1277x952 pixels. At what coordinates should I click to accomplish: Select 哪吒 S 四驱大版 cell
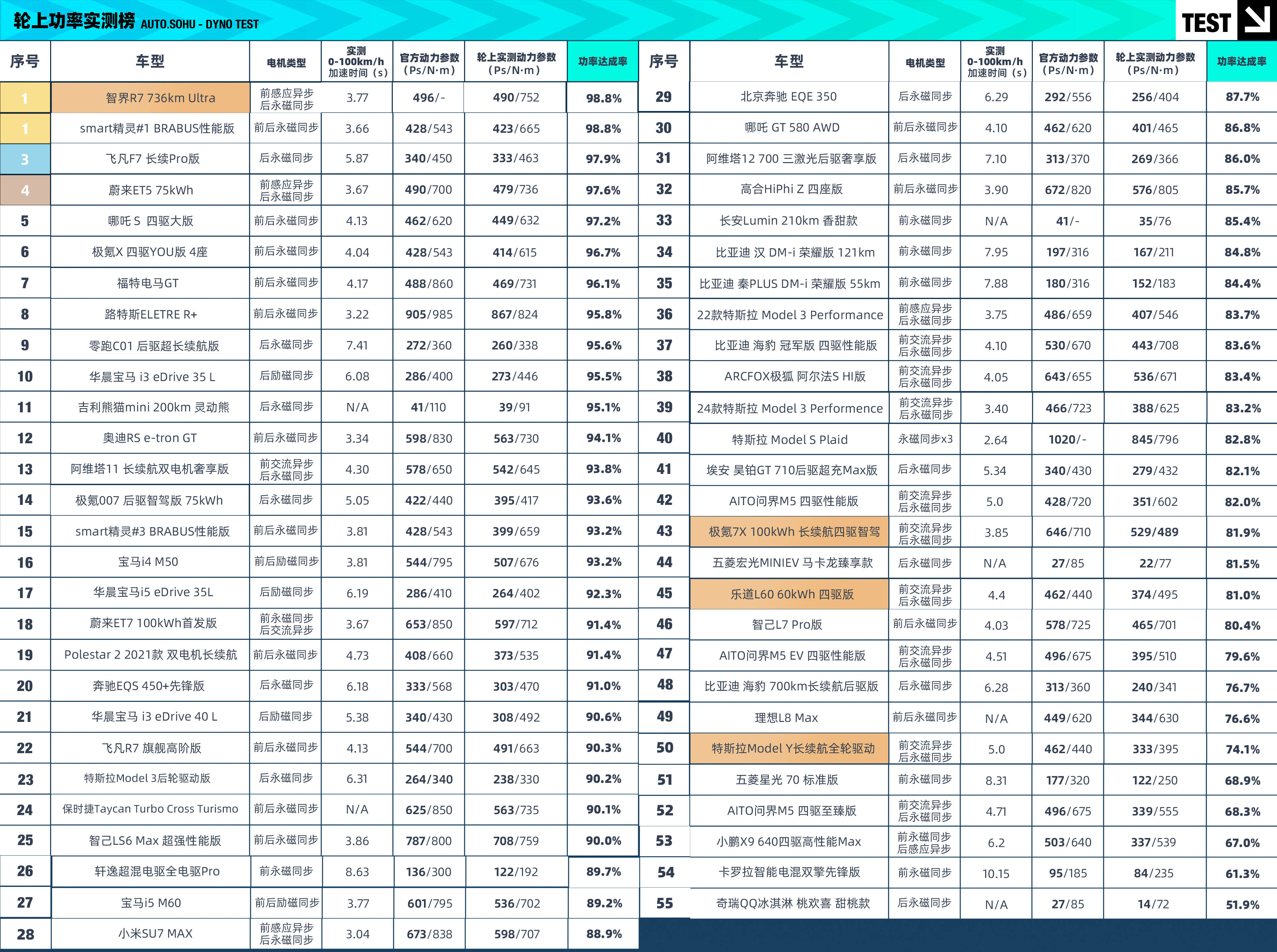pos(150,221)
